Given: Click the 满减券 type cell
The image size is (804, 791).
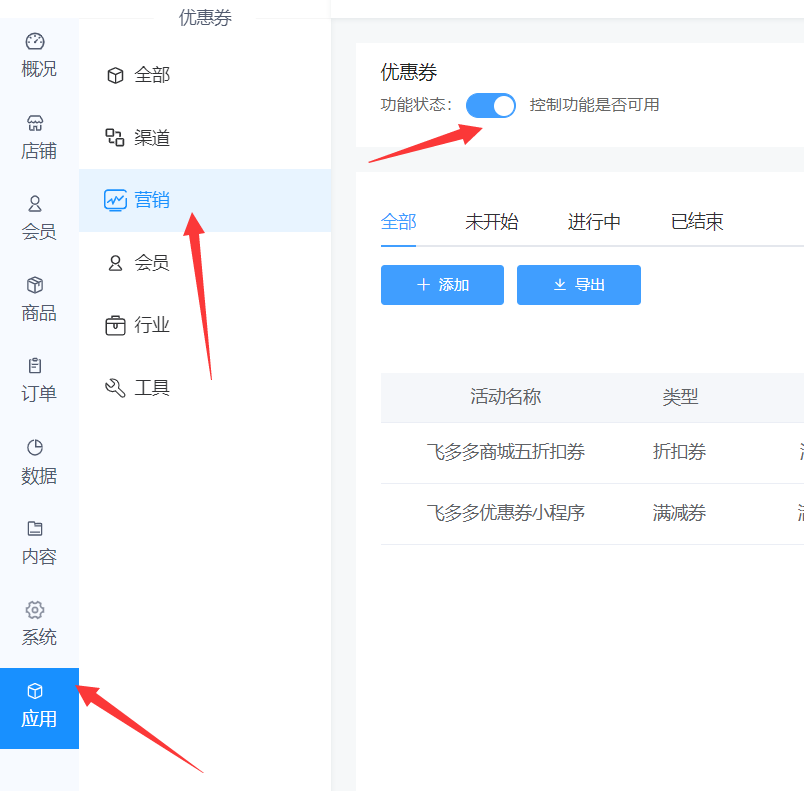Looking at the screenshot, I should (679, 513).
